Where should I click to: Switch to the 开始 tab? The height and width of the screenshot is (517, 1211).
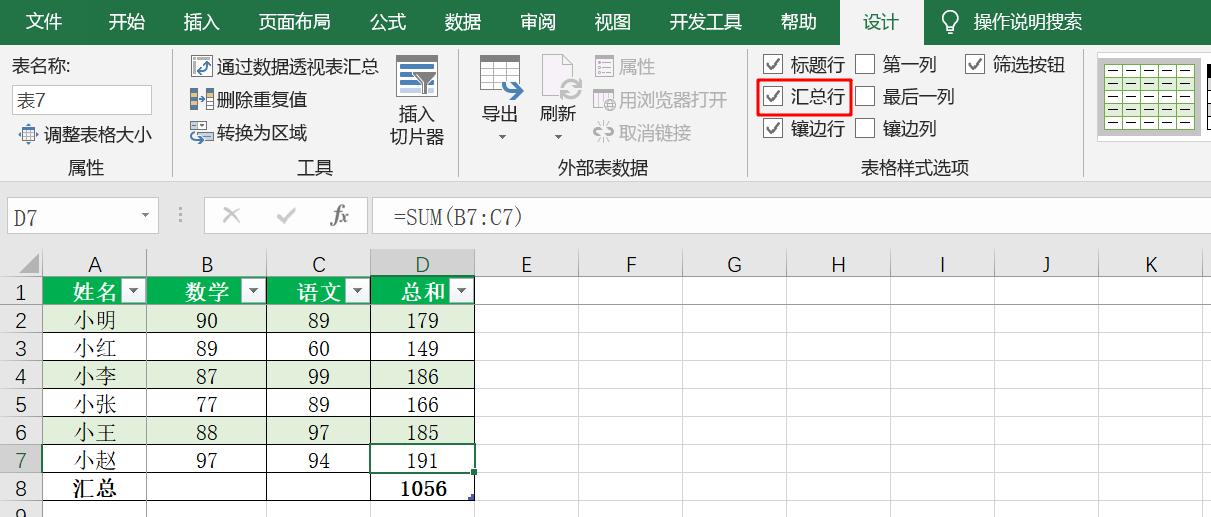pos(126,22)
